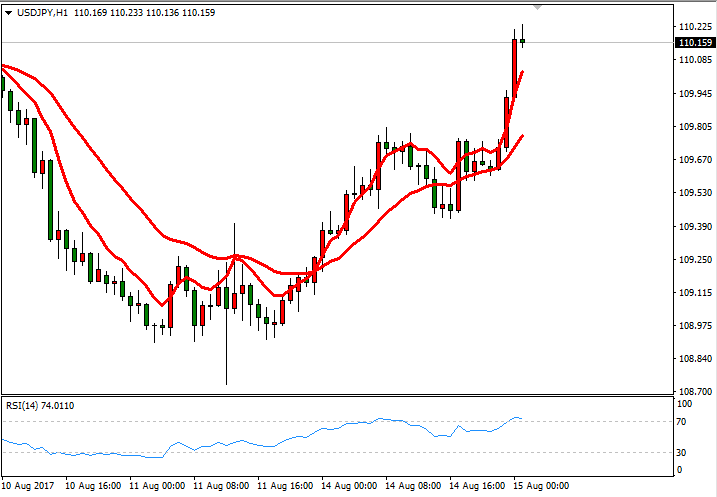Viewport: 717px width, 497px height.
Task: Click the 109.530 price scale label
Action: tap(696, 192)
